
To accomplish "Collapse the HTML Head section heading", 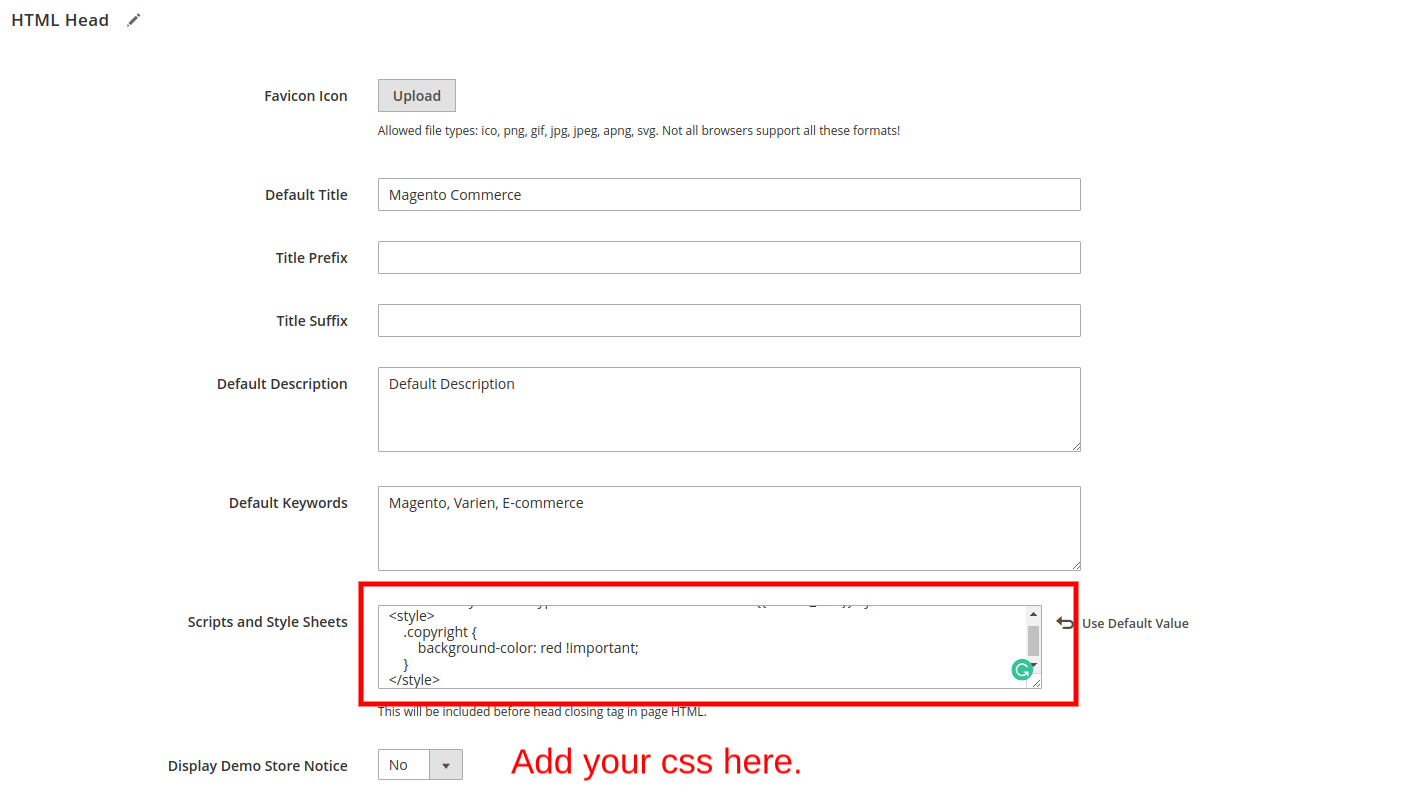I will [60, 20].
